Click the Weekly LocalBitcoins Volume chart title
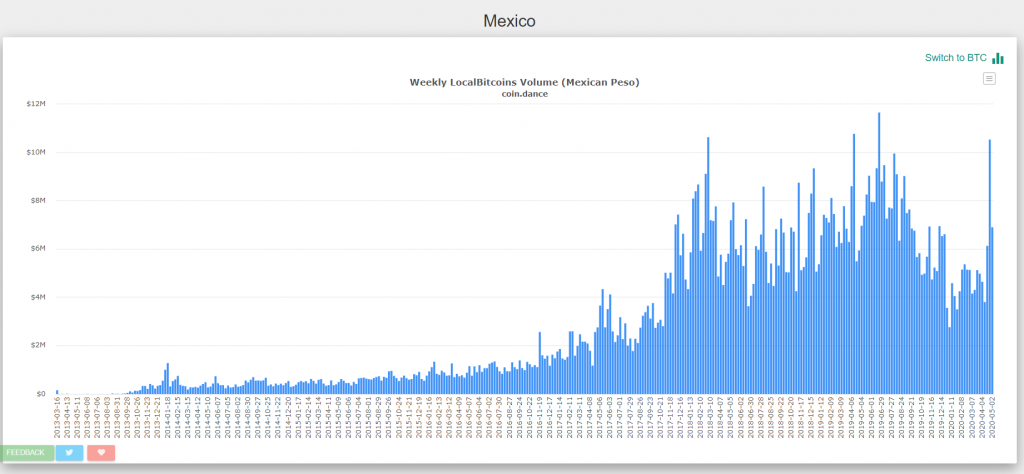The width and height of the screenshot is (1024, 474). click(524, 82)
